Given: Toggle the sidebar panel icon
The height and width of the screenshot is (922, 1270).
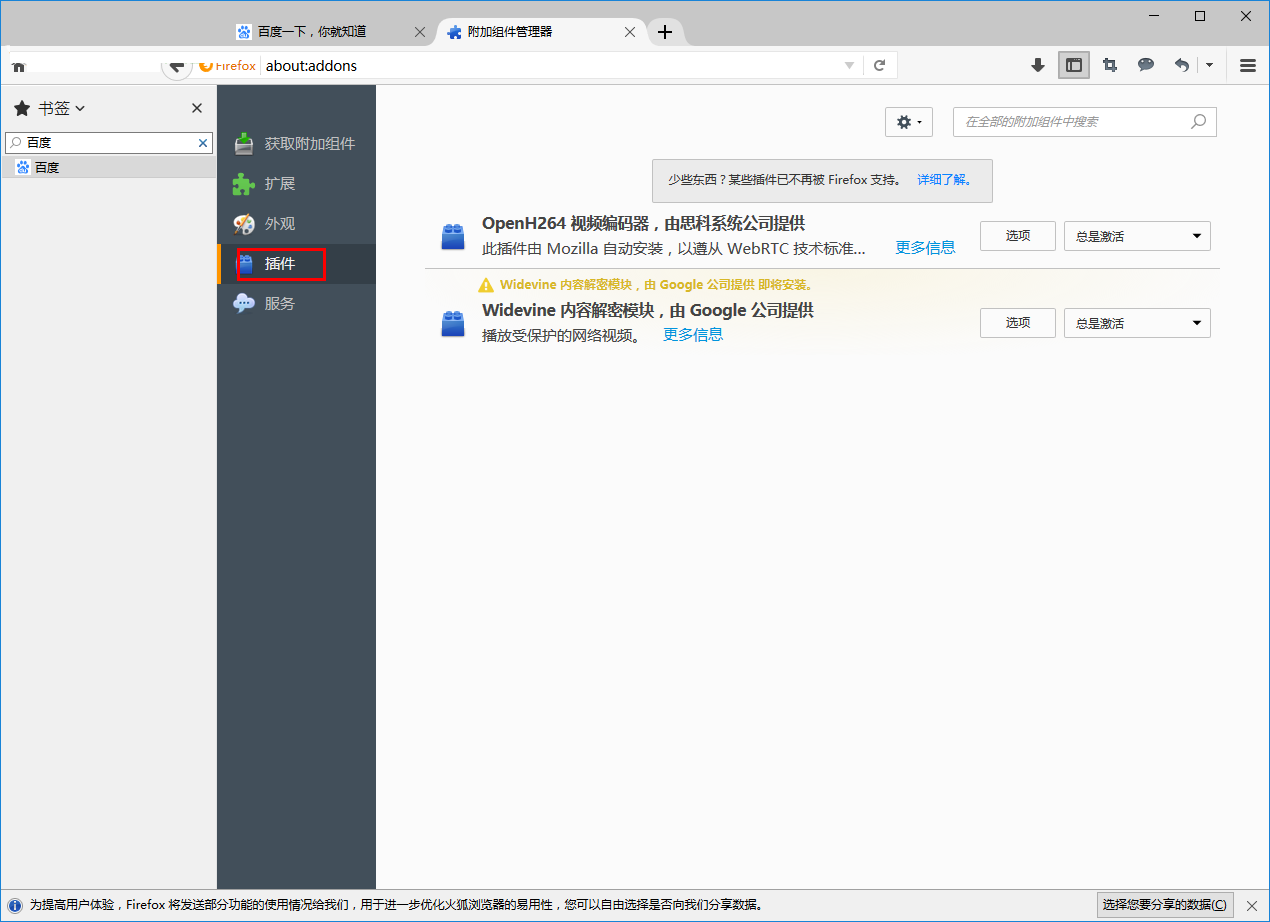Looking at the screenshot, I should click(x=1074, y=65).
